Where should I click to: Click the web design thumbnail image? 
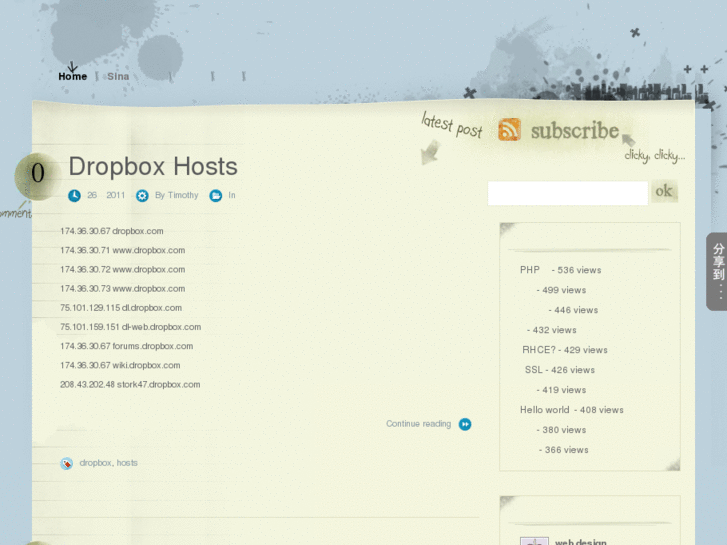click(534, 541)
